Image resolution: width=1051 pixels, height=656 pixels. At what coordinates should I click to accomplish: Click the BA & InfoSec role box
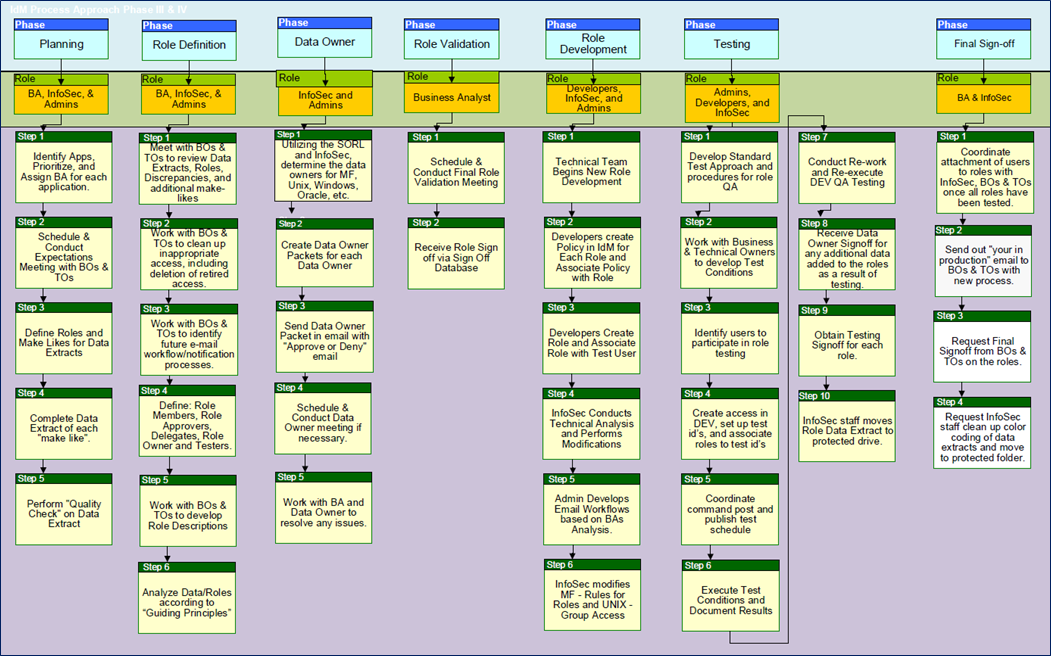[983, 96]
